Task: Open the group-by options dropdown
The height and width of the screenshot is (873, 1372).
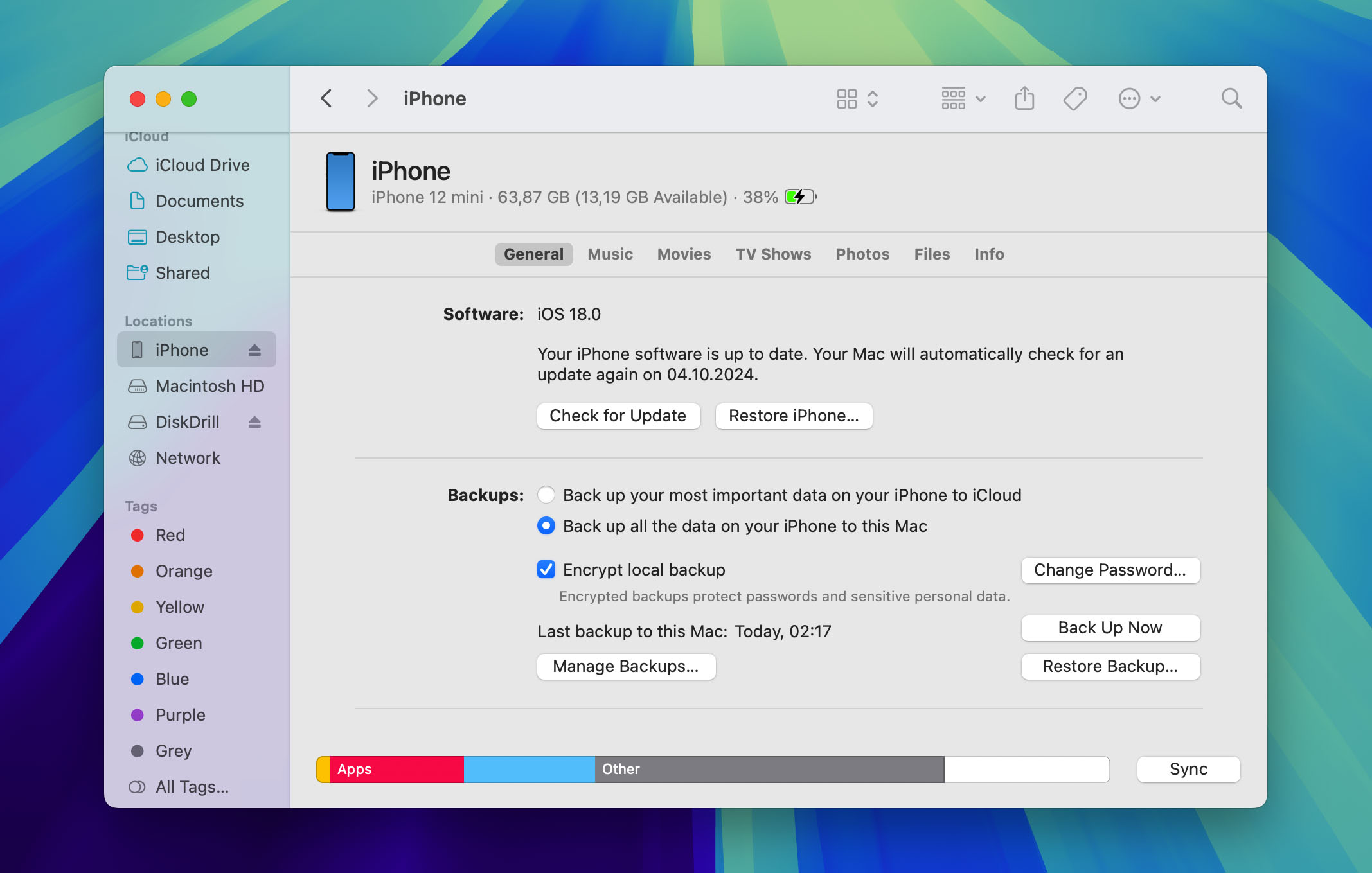Action: point(963,99)
